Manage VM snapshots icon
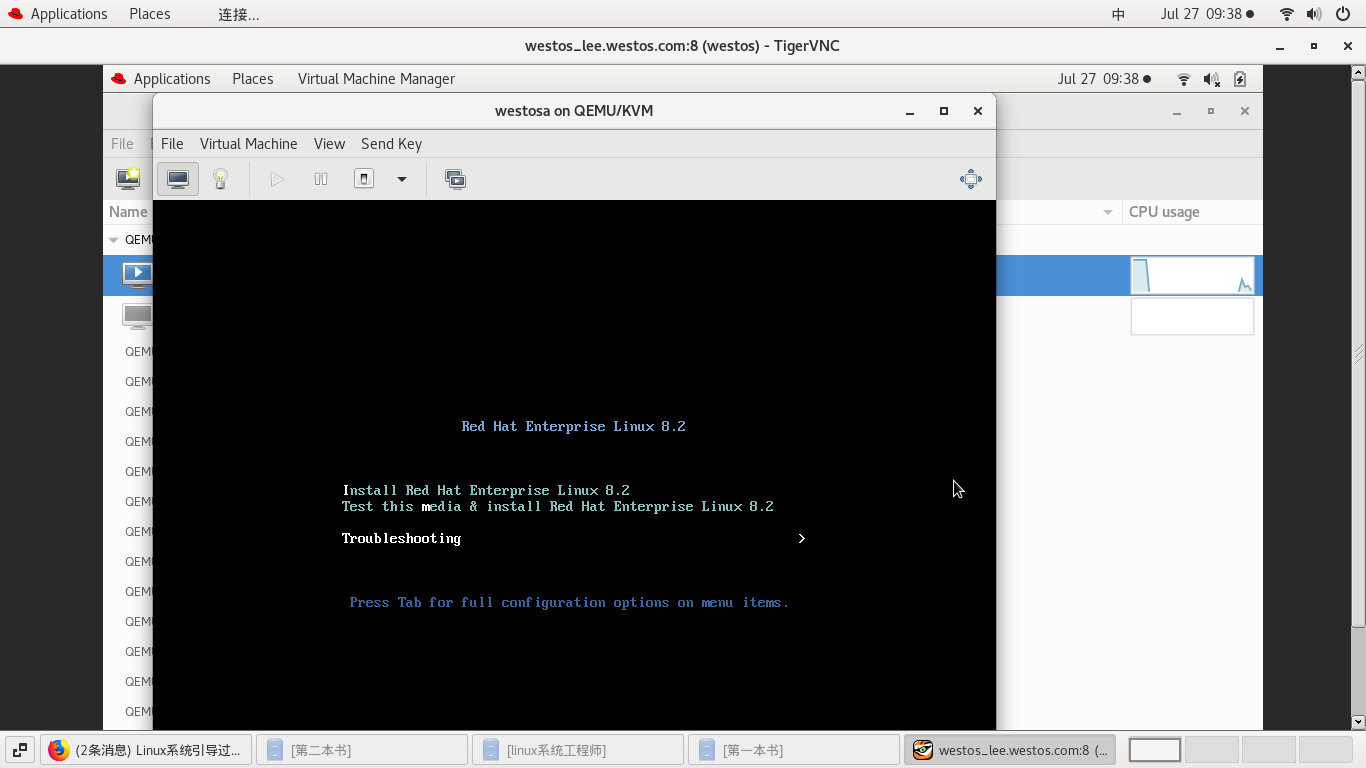 coord(455,179)
